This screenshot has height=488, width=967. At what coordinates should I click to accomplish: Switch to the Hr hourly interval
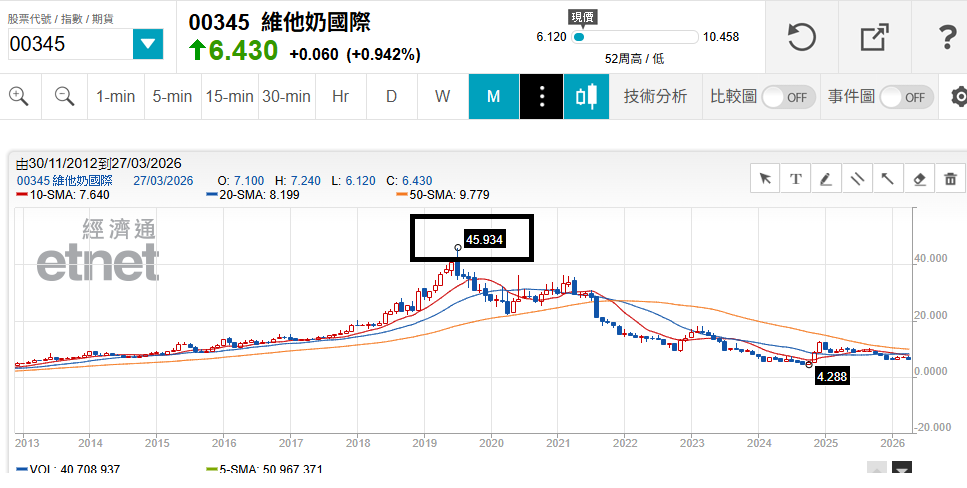coord(340,97)
